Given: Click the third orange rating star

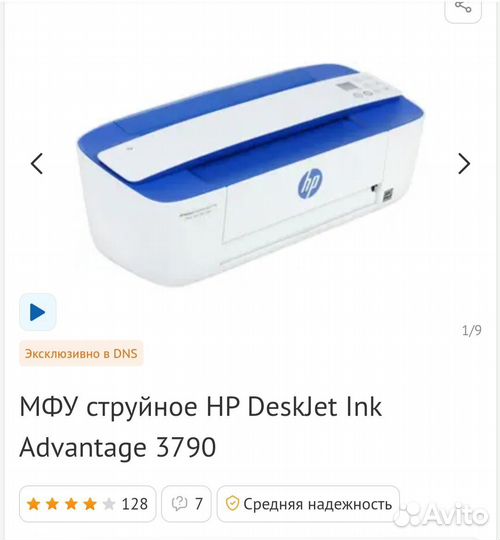Looking at the screenshot, I should 71,504.
